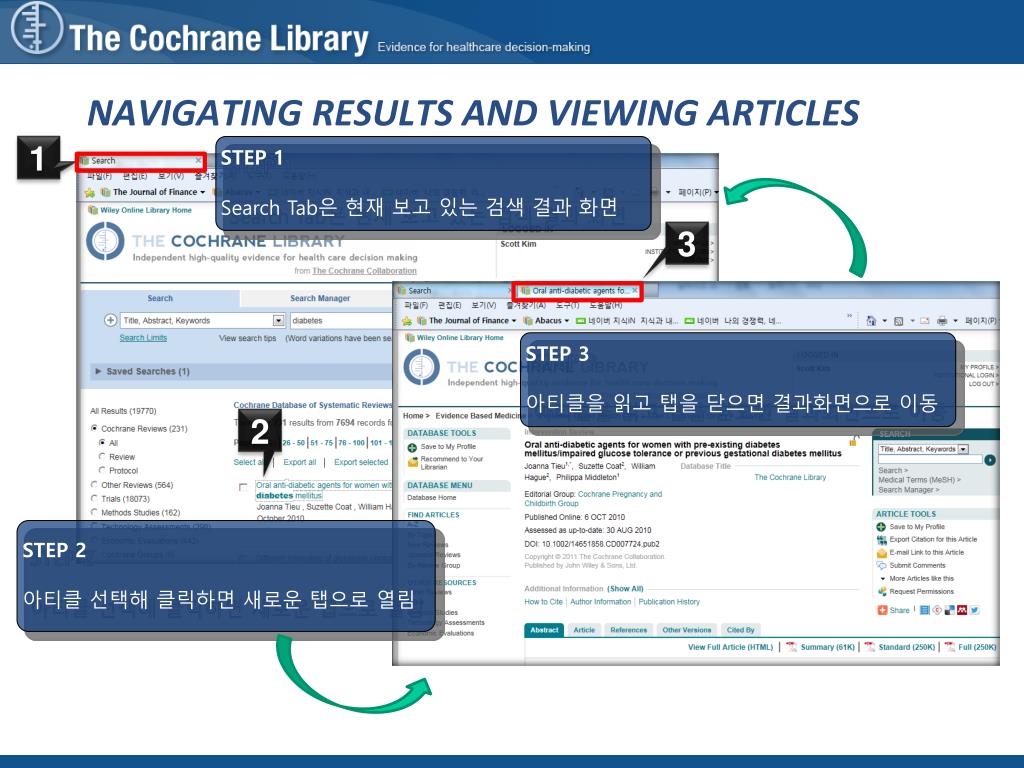The width and height of the screenshot is (1024, 768).
Task: Open the Cited By tab
Action: (x=741, y=630)
